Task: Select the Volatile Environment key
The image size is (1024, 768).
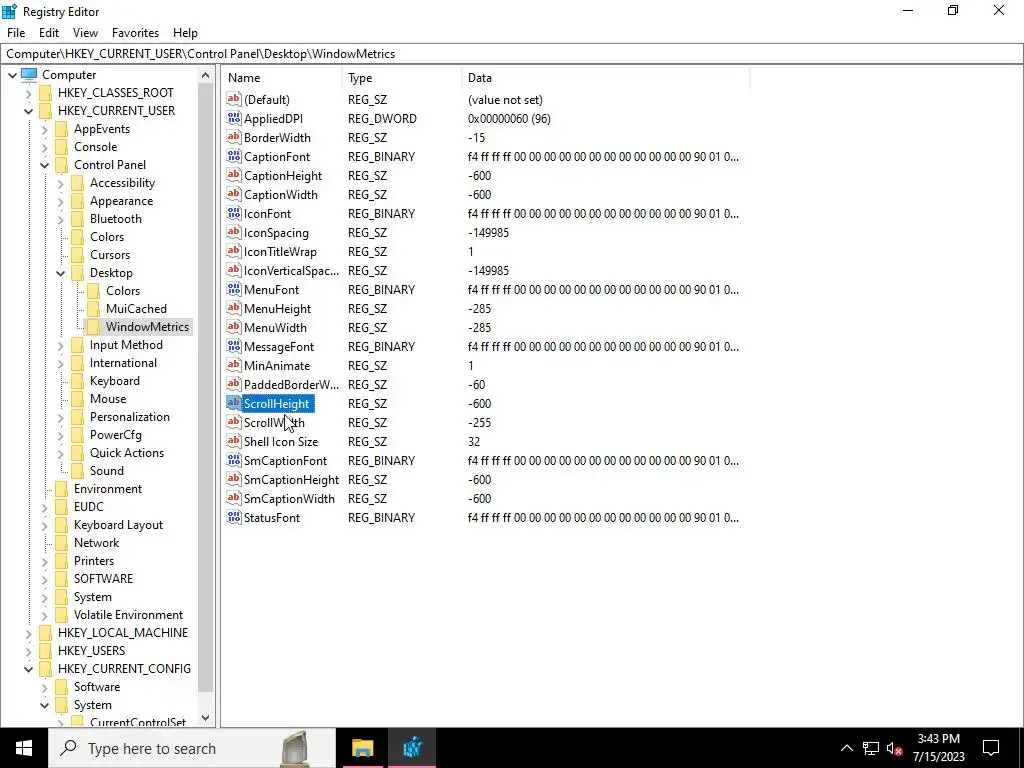Action: click(128, 615)
